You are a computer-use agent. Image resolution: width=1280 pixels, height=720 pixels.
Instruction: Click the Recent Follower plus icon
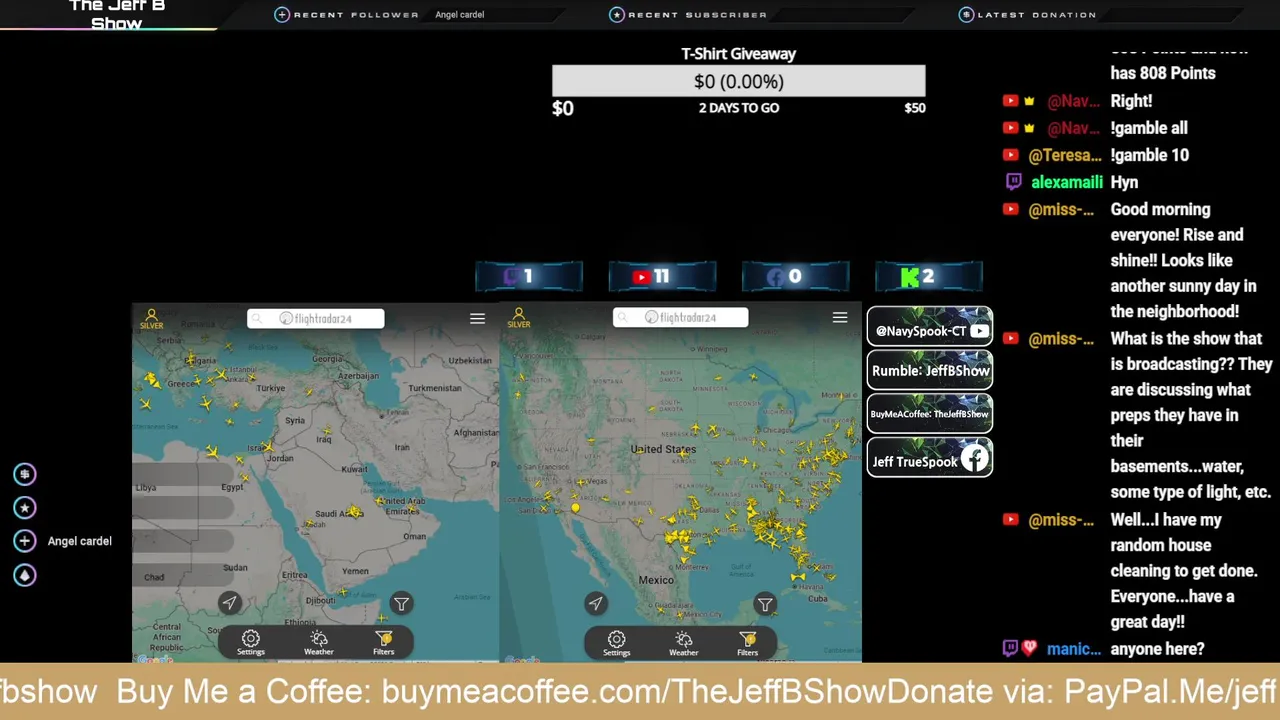(x=282, y=14)
